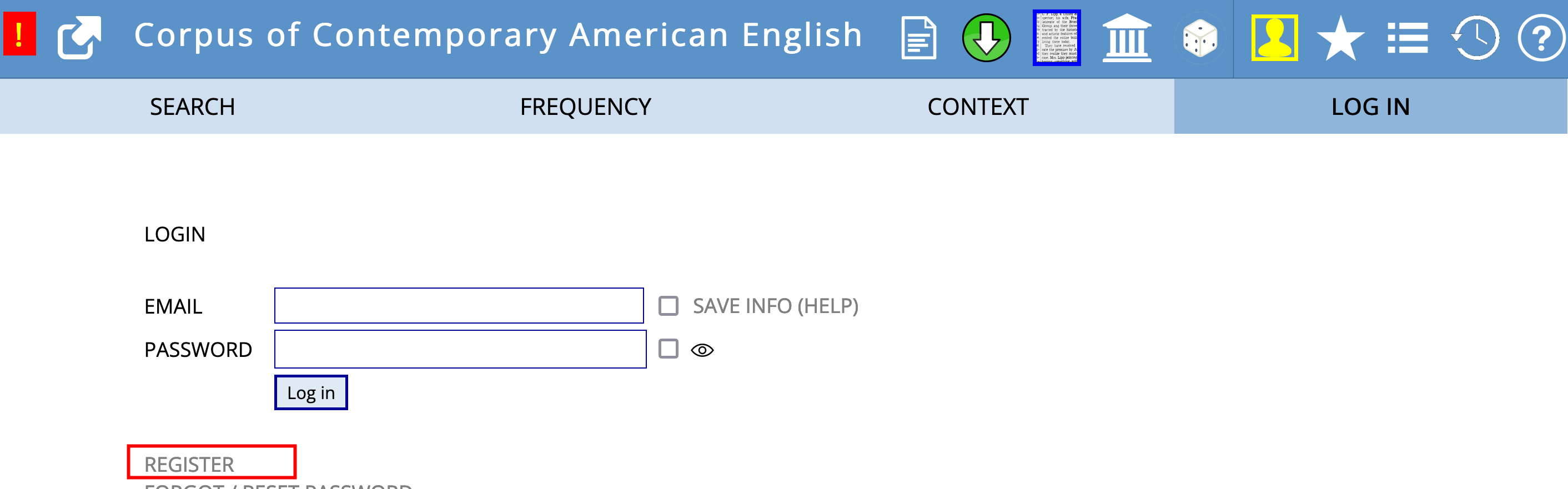Click the green download arrow icon
1568x489 pixels.
[986, 38]
